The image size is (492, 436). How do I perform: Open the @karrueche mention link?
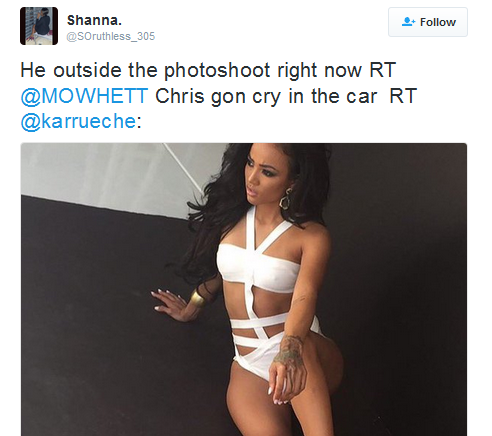point(78,121)
